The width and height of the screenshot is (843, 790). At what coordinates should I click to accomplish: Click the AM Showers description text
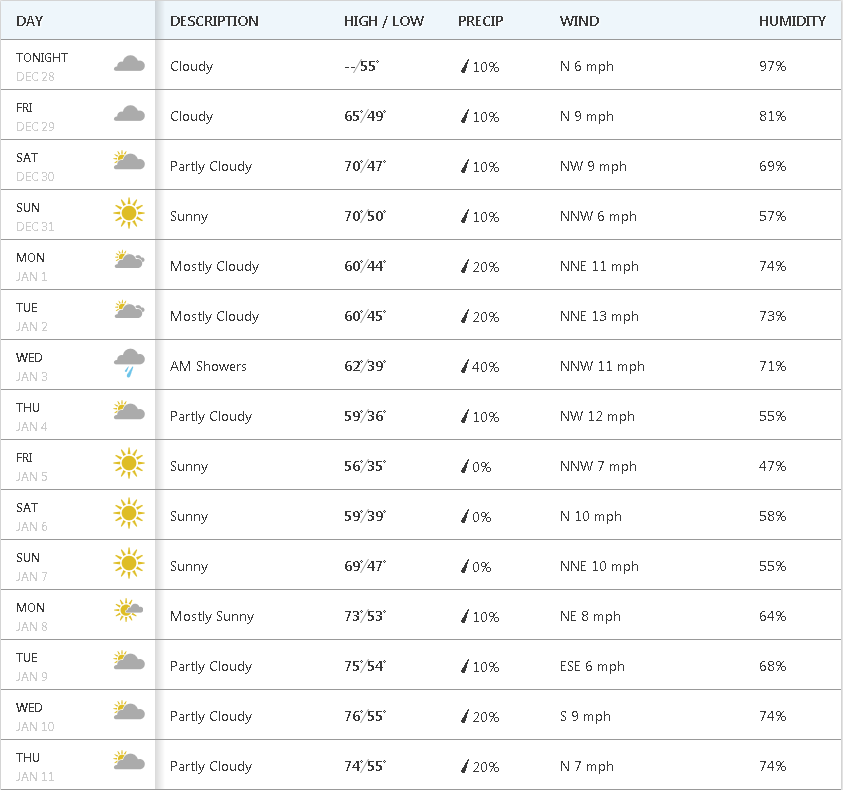pos(208,367)
